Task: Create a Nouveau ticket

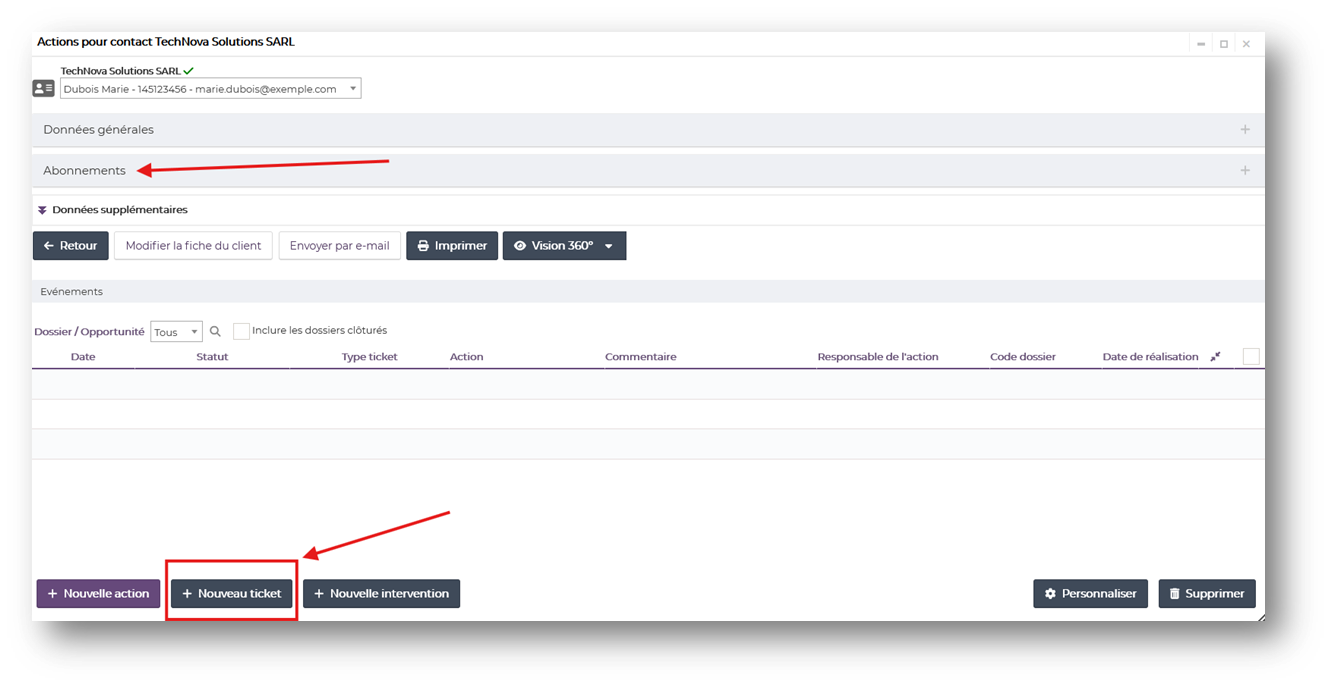Action: (x=232, y=594)
